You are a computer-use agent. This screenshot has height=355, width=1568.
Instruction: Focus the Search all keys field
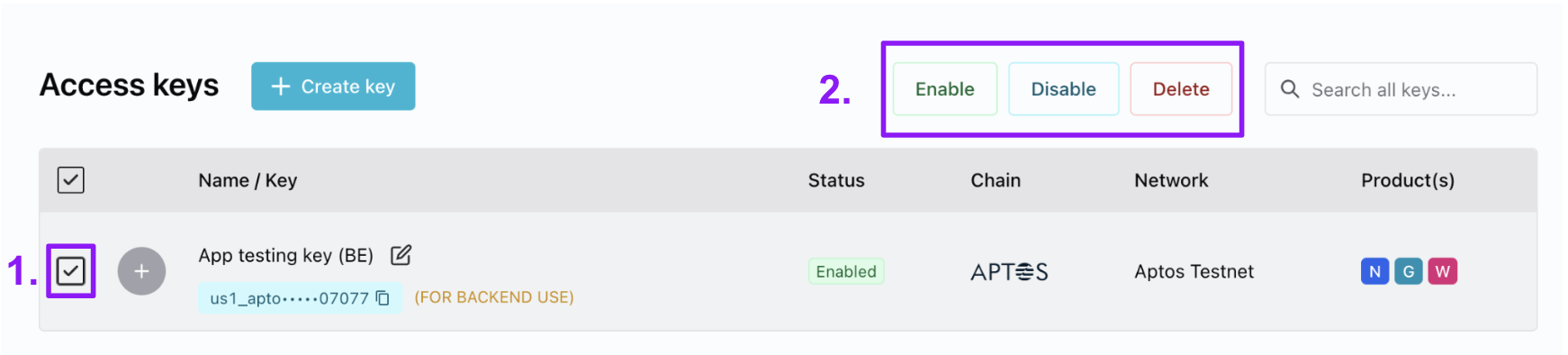click(1401, 89)
